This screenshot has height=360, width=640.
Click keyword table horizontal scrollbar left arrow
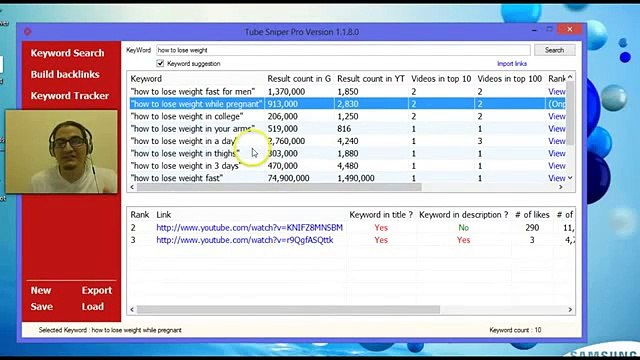tap(132, 187)
